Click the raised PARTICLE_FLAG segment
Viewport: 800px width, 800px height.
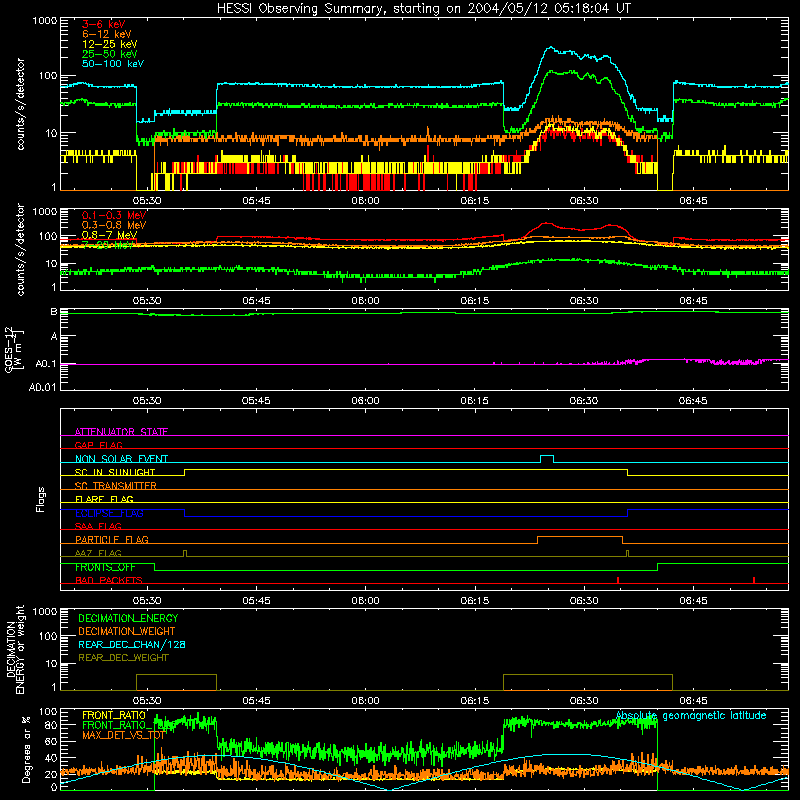(x=580, y=539)
